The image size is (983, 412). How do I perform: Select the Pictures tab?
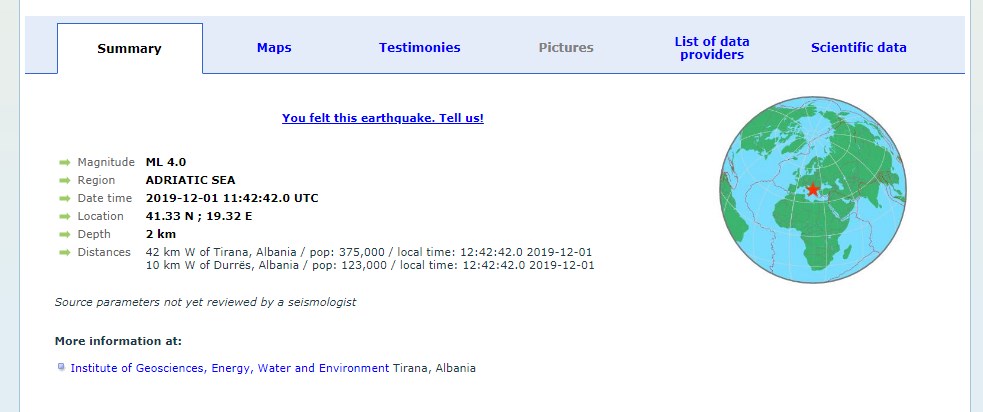tap(566, 47)
